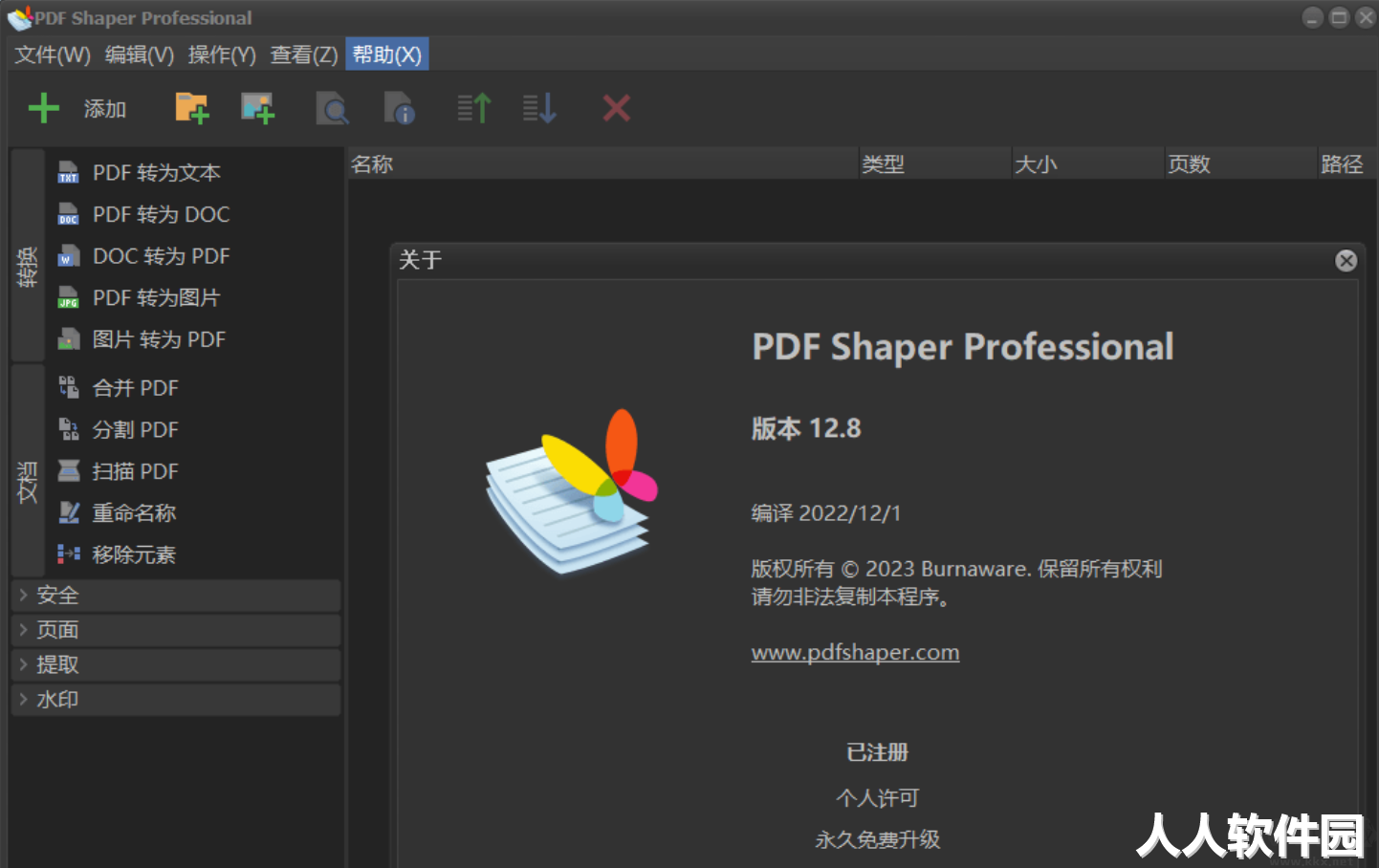
Task: Sort by the 名称 column header
Action: pos(602,164)
